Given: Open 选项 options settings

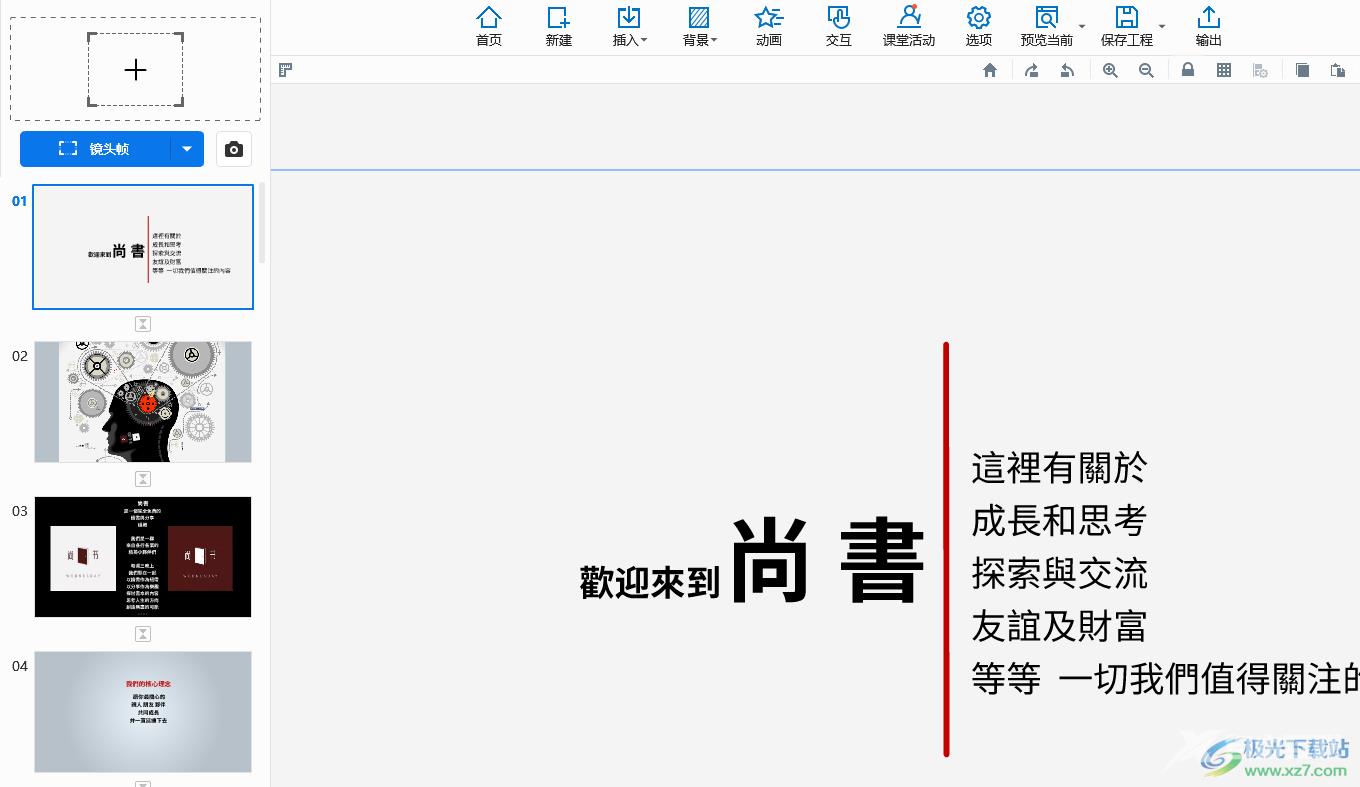Looking at the screenshot, I should click(979, 26).
